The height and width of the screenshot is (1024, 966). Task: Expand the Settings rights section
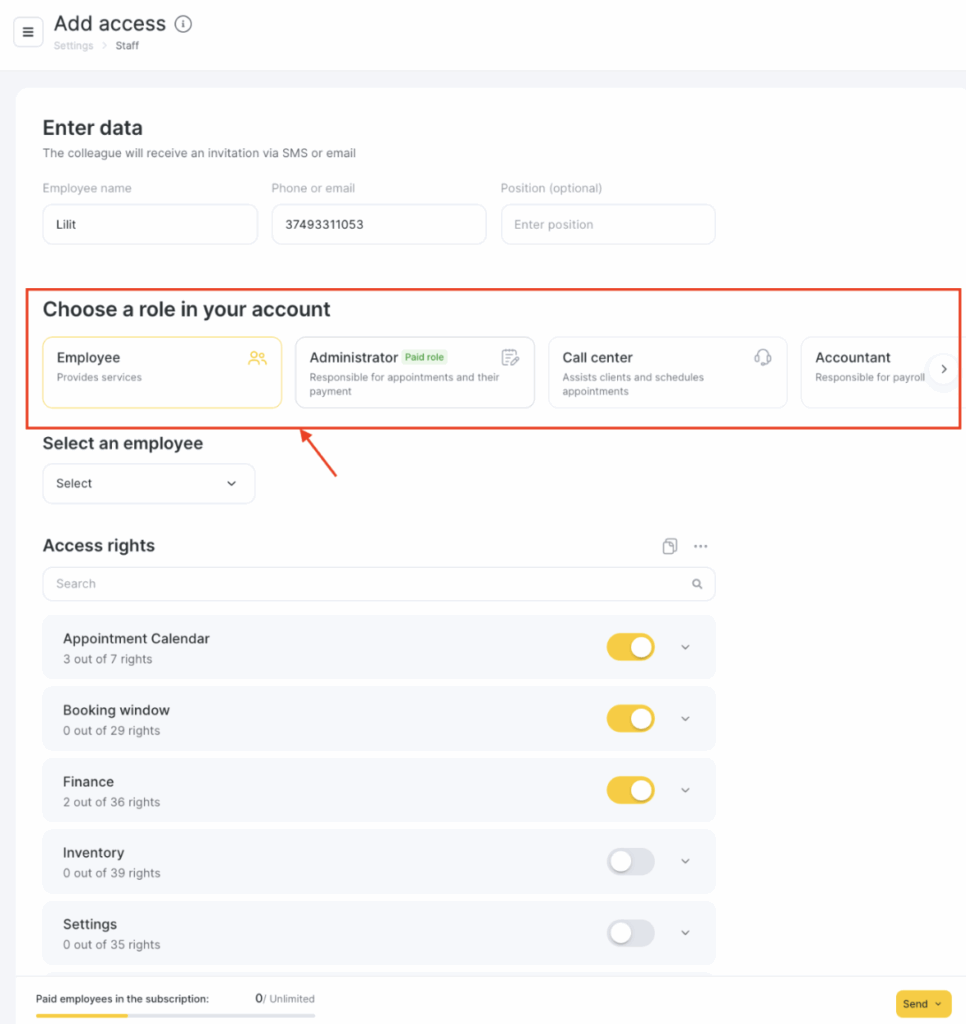tap(685, 933)
